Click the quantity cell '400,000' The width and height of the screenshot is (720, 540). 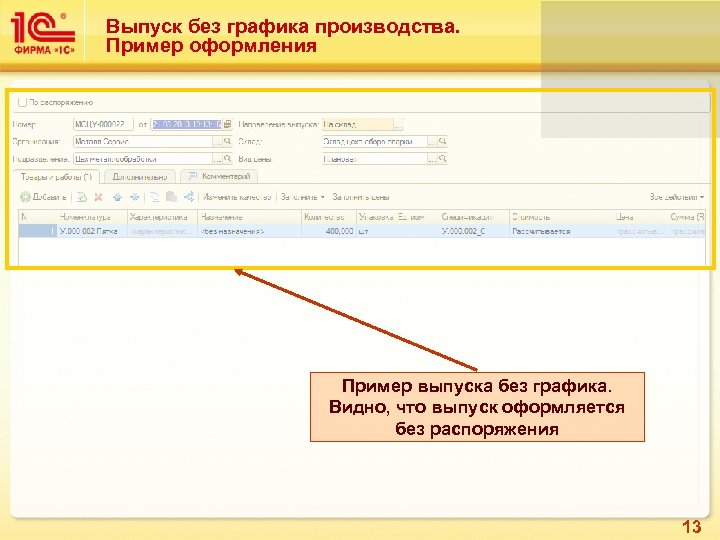tap(329, 231)
